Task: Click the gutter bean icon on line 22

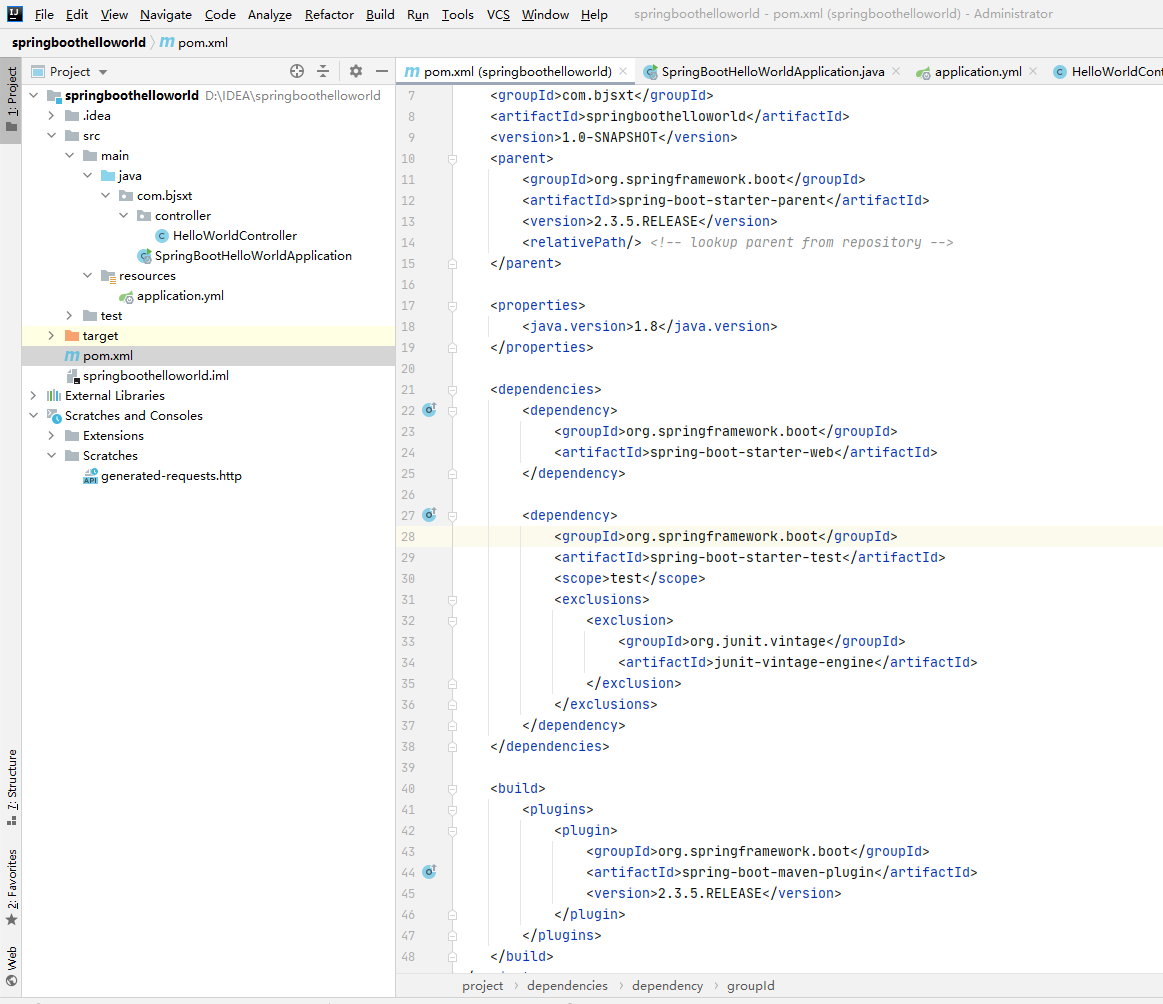Action: click(429, 410)
